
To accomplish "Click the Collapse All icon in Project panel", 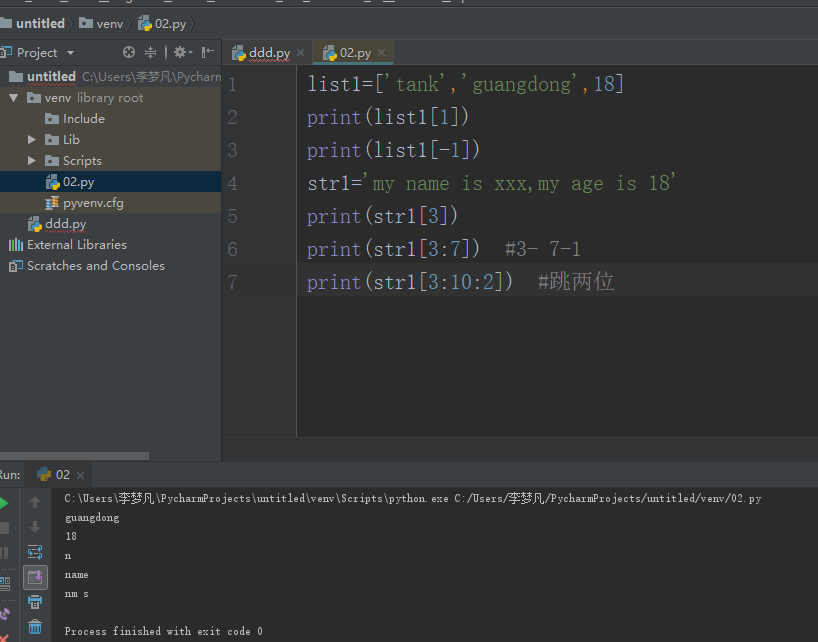I will tap(151, 52).
